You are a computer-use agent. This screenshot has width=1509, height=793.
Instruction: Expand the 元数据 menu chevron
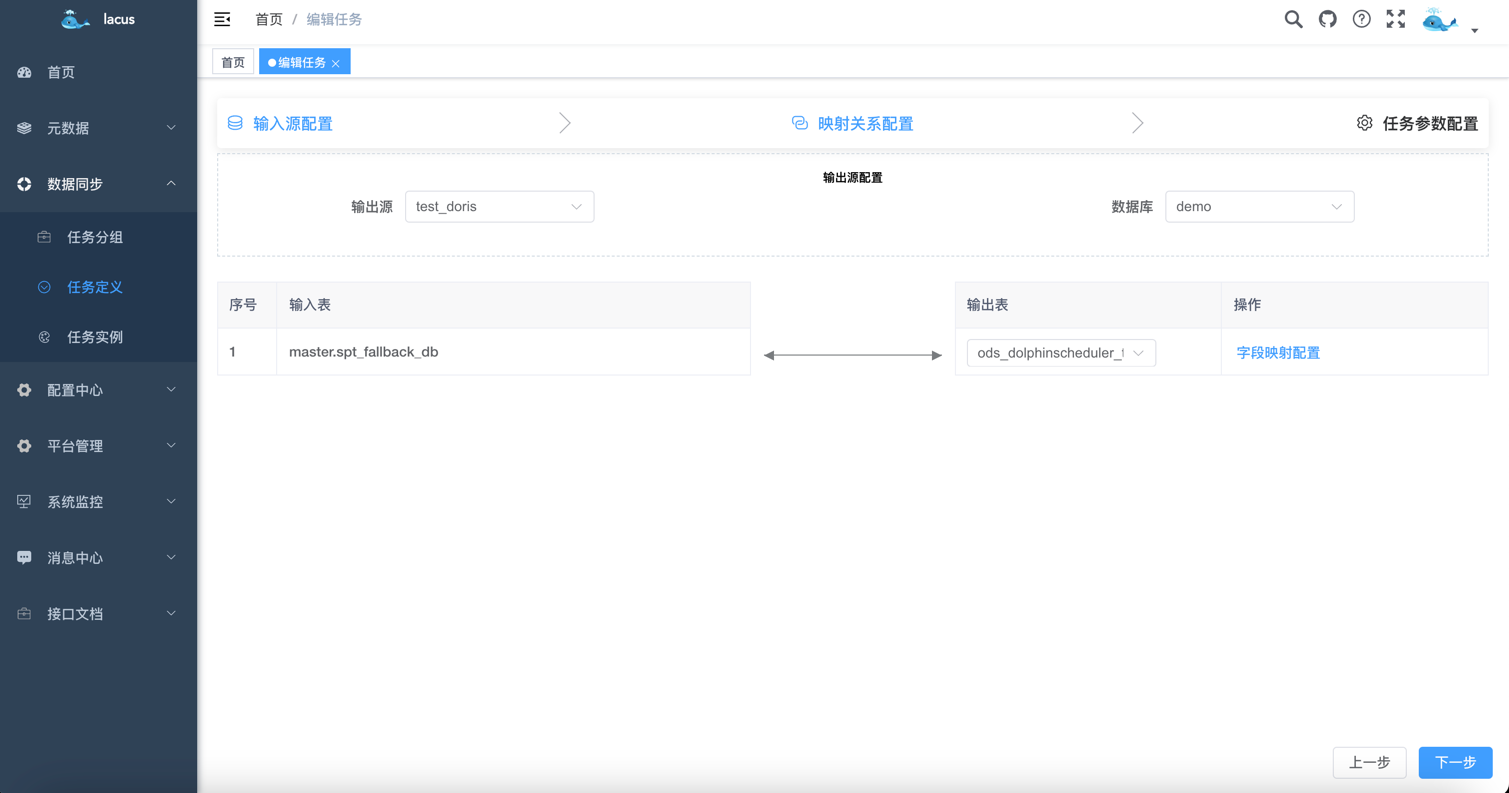click(x=171, y=128)
